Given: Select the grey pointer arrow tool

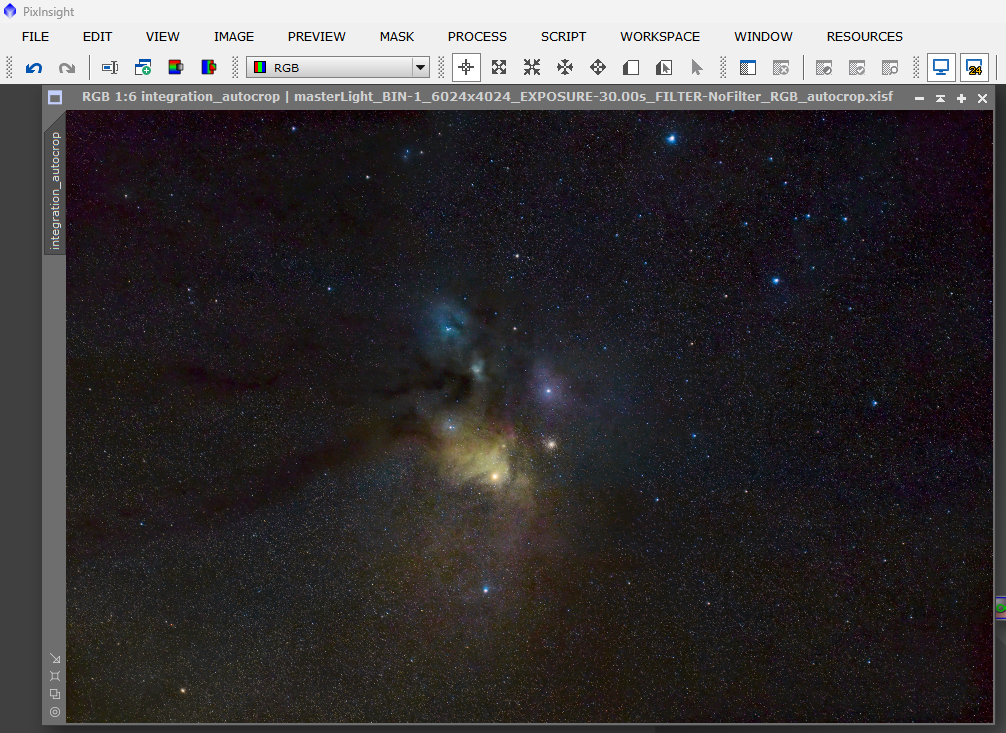Looking at the screenshot, I should [x=697, y=67].
